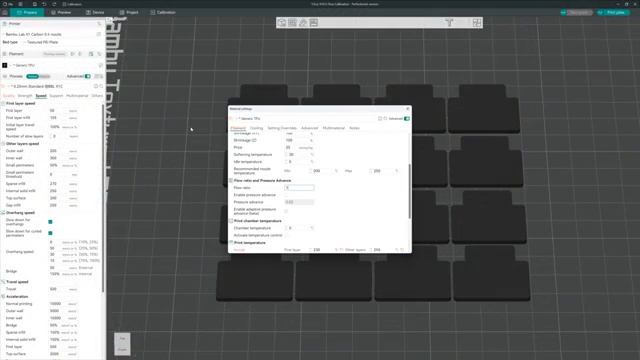Click the Home icon left of Prepare
The width and height of the screenshot is (640, 360).
click(x=5, y=13)
